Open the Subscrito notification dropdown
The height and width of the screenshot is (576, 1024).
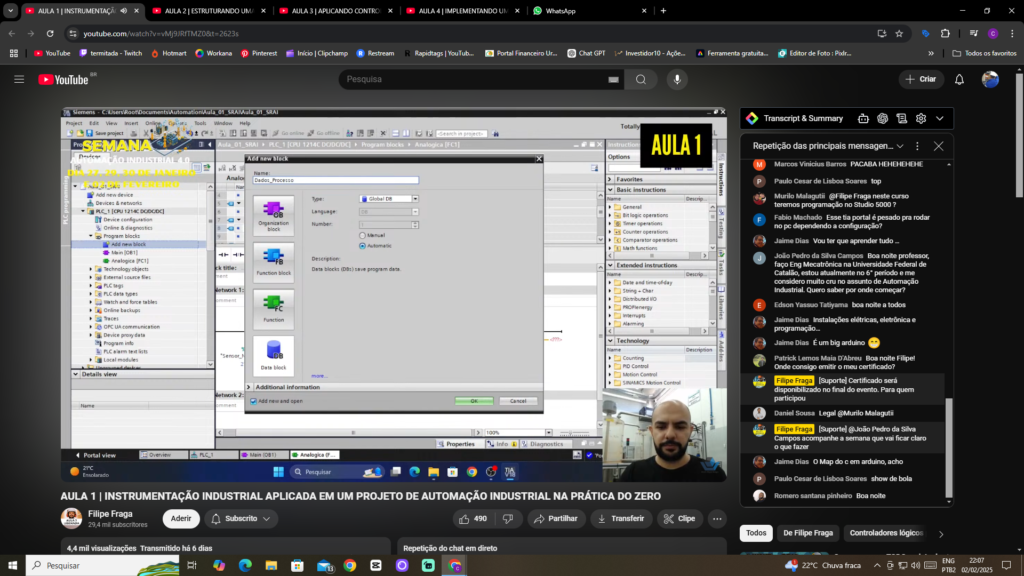240,519
